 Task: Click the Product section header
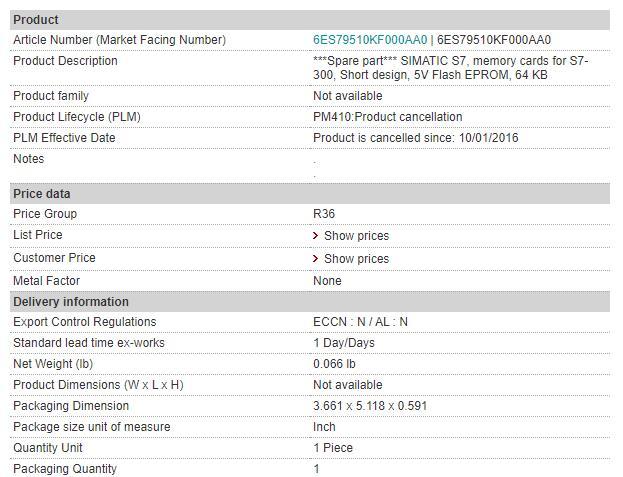click(x=36, y=20)
